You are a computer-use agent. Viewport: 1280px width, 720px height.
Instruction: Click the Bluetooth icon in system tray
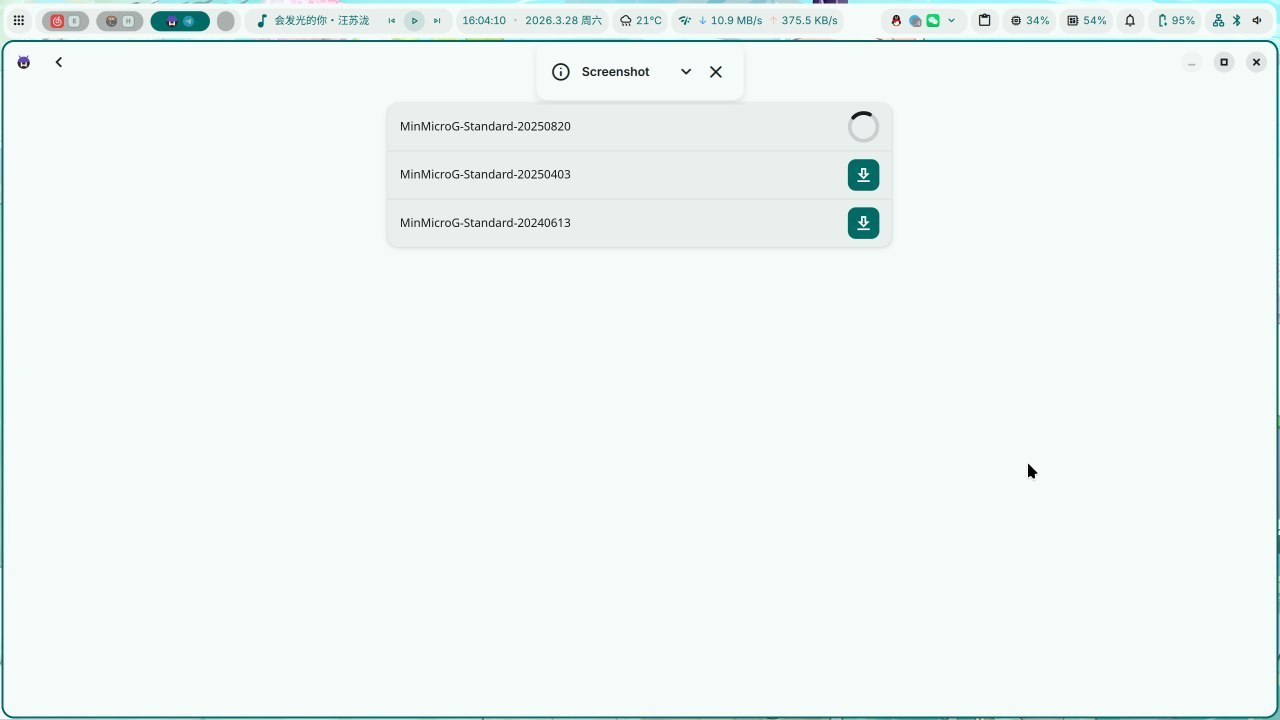point(1236,20)
